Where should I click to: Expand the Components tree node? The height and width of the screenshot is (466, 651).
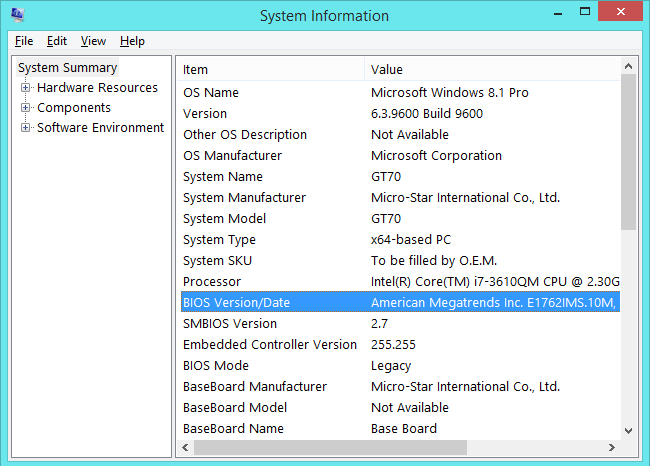tap(25, 108)
